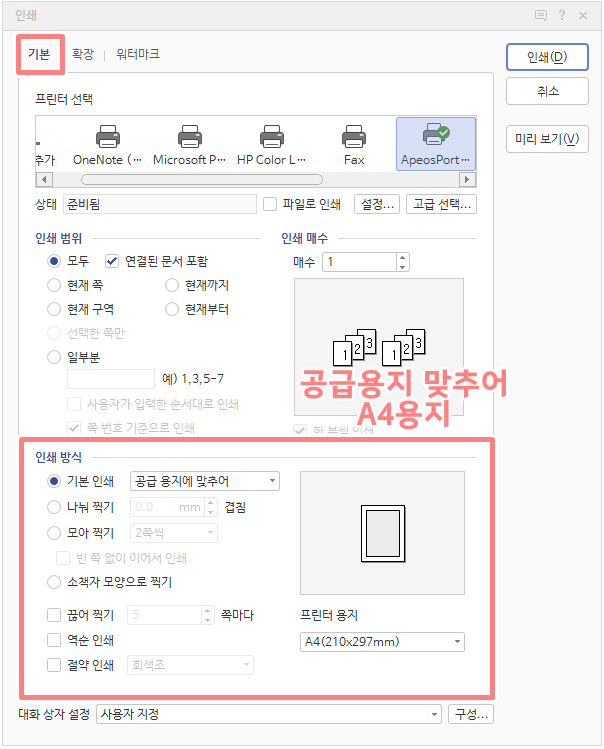Click the 끊어 찍기 page count field
Screen dimensions: 604x749
(164, 615)
